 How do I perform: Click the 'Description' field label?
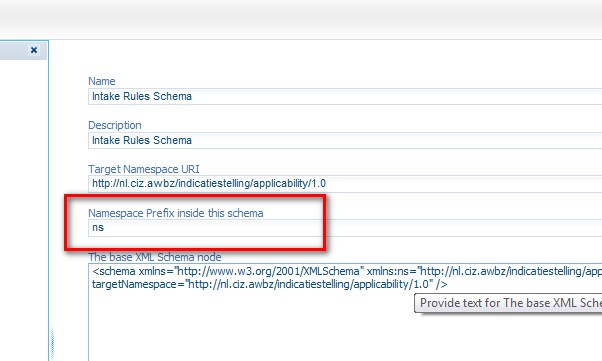click(x=115, y=125)
